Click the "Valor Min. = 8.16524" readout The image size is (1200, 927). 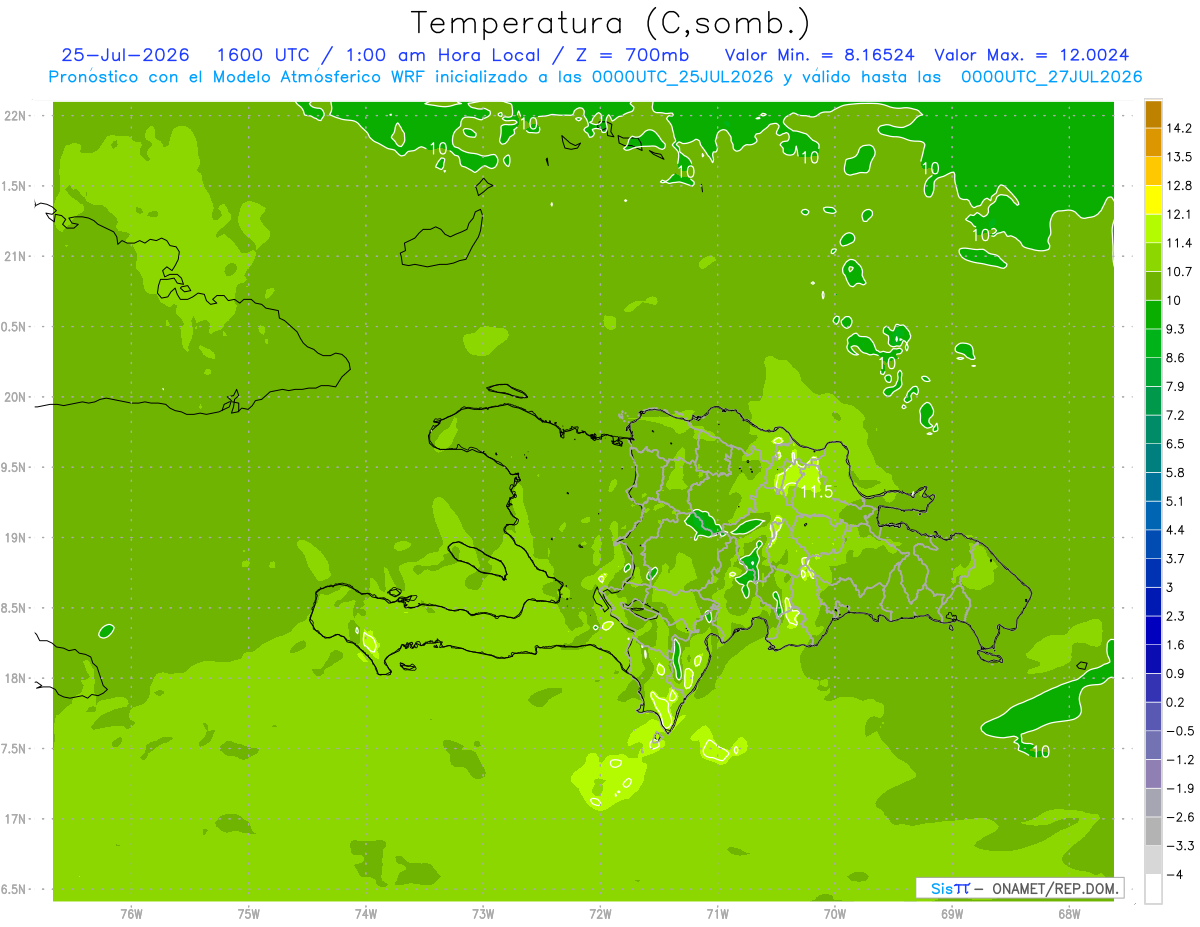point(820,55)
